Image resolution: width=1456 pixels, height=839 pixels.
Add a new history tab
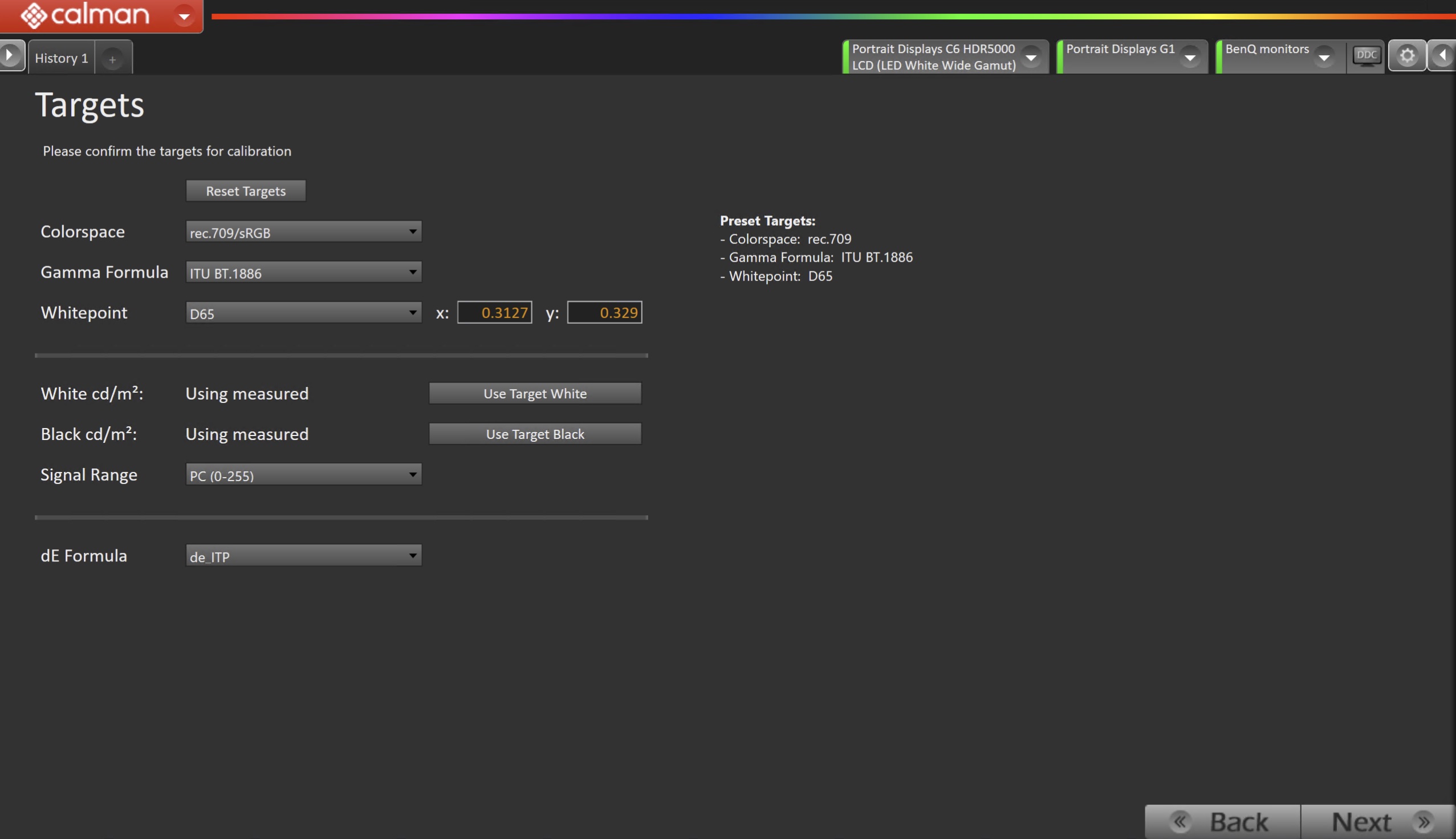112,59
